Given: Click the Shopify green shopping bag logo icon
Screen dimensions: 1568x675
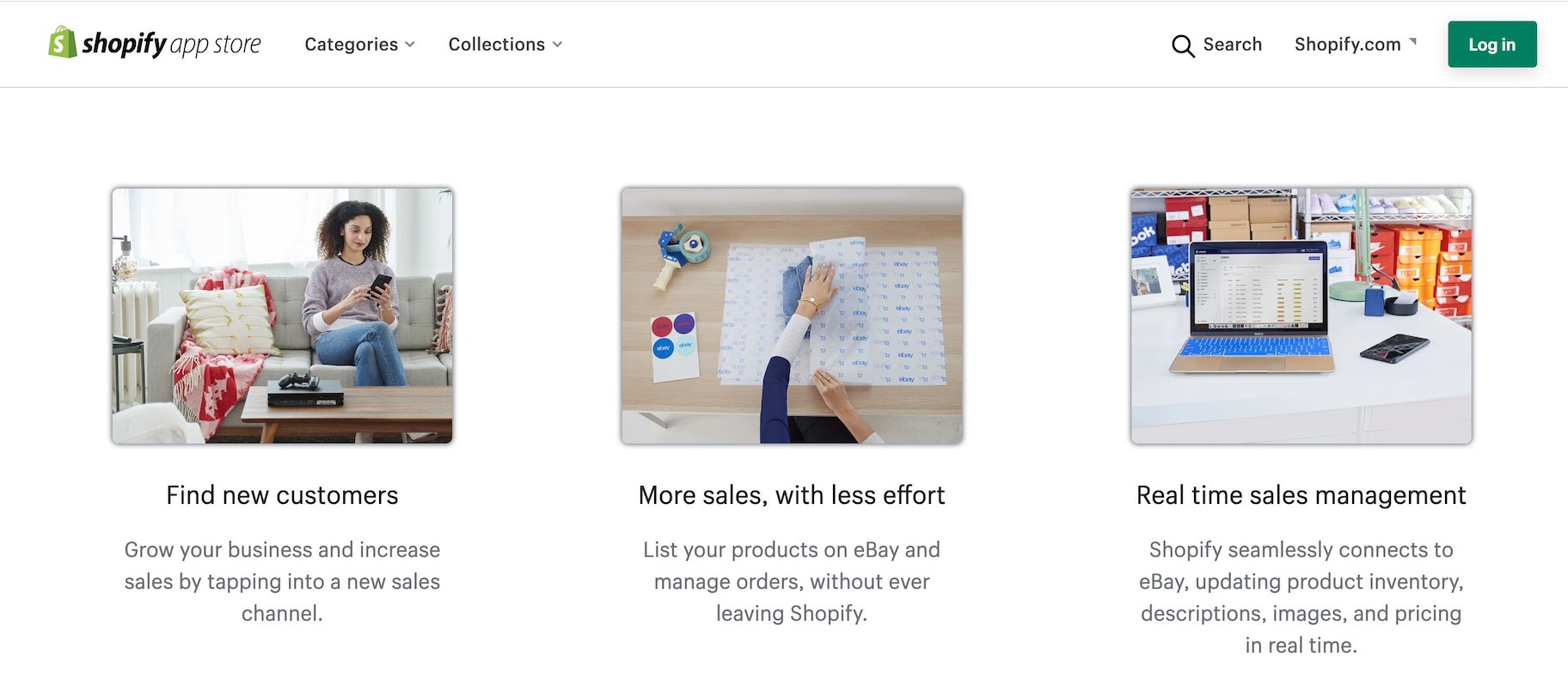Looking at the screenshot, I should click(x=59, y=42).
